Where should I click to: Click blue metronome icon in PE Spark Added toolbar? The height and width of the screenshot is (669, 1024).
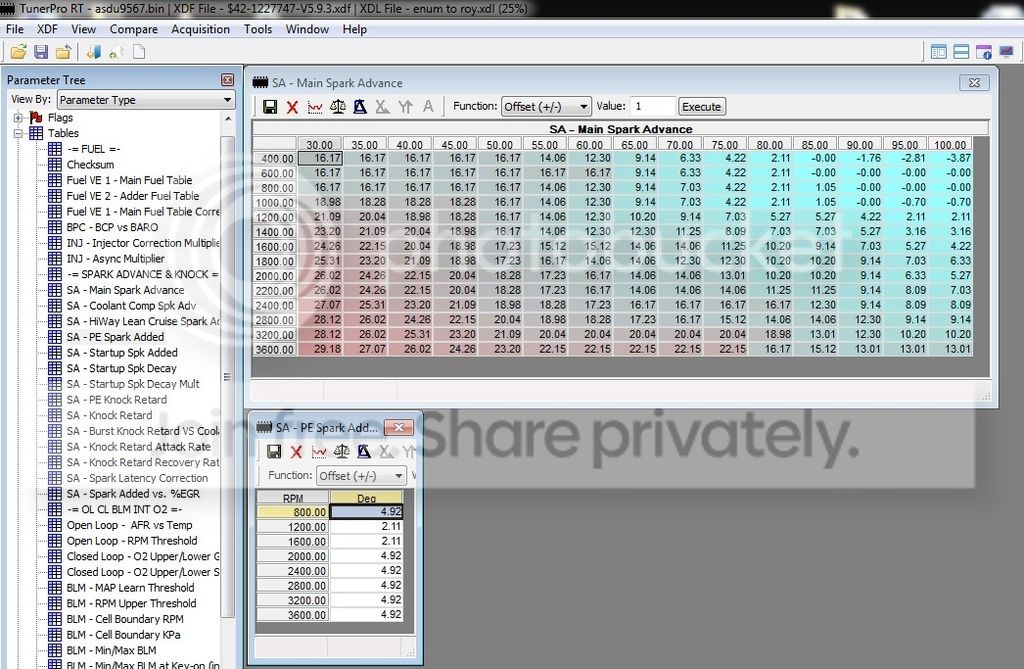coord(364,451)
